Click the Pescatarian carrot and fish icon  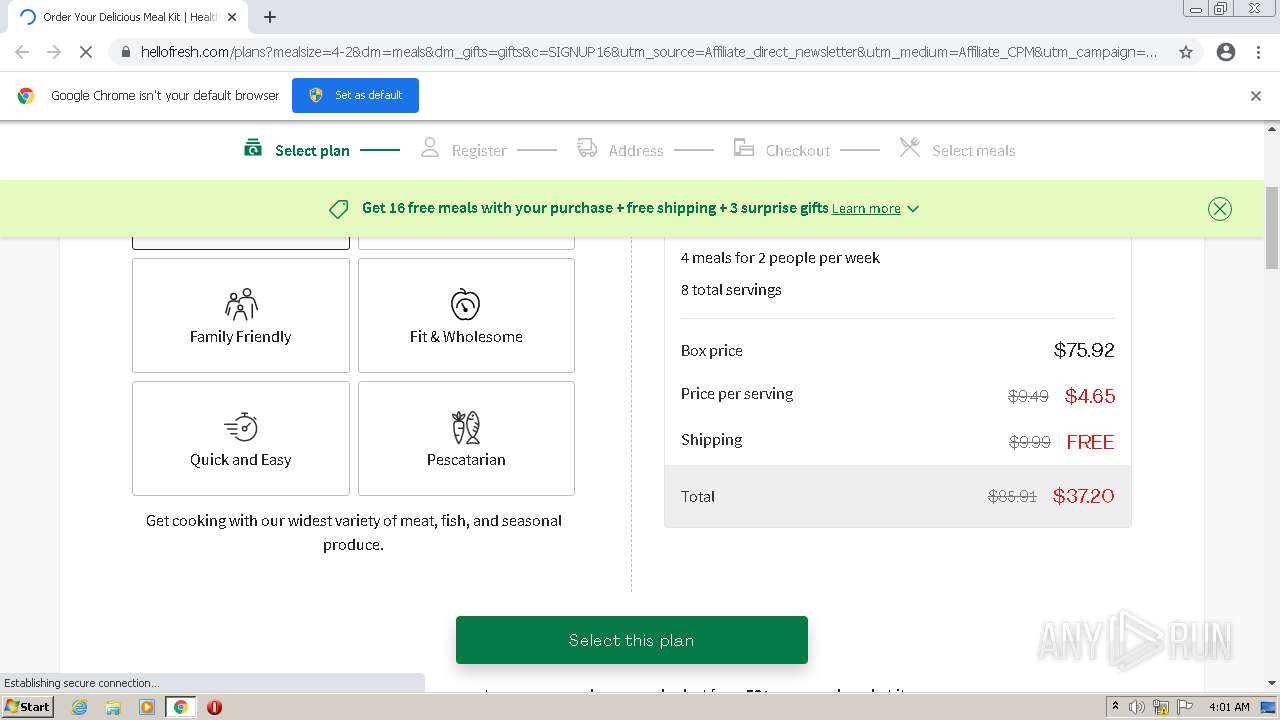pos(466,427)
